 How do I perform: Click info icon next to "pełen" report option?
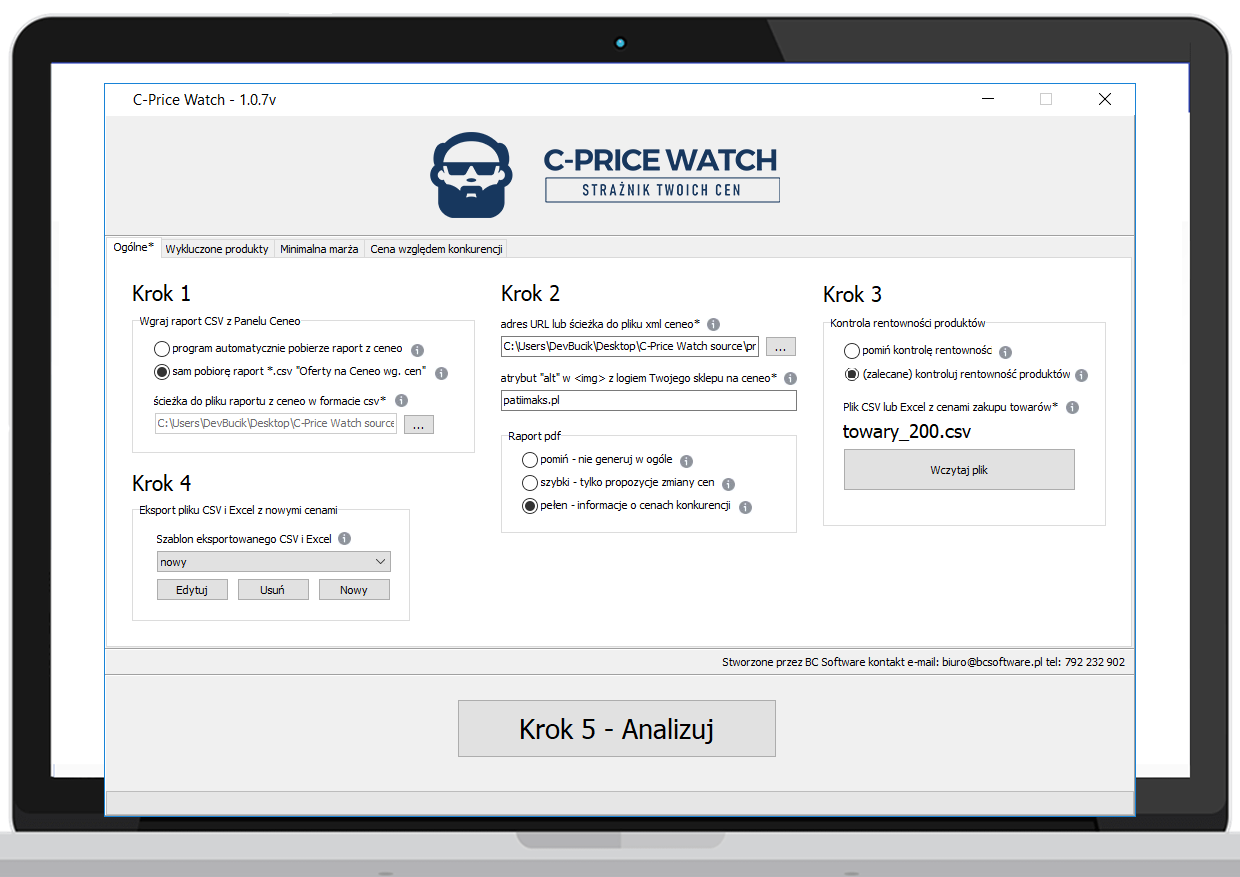coord(745,507)
